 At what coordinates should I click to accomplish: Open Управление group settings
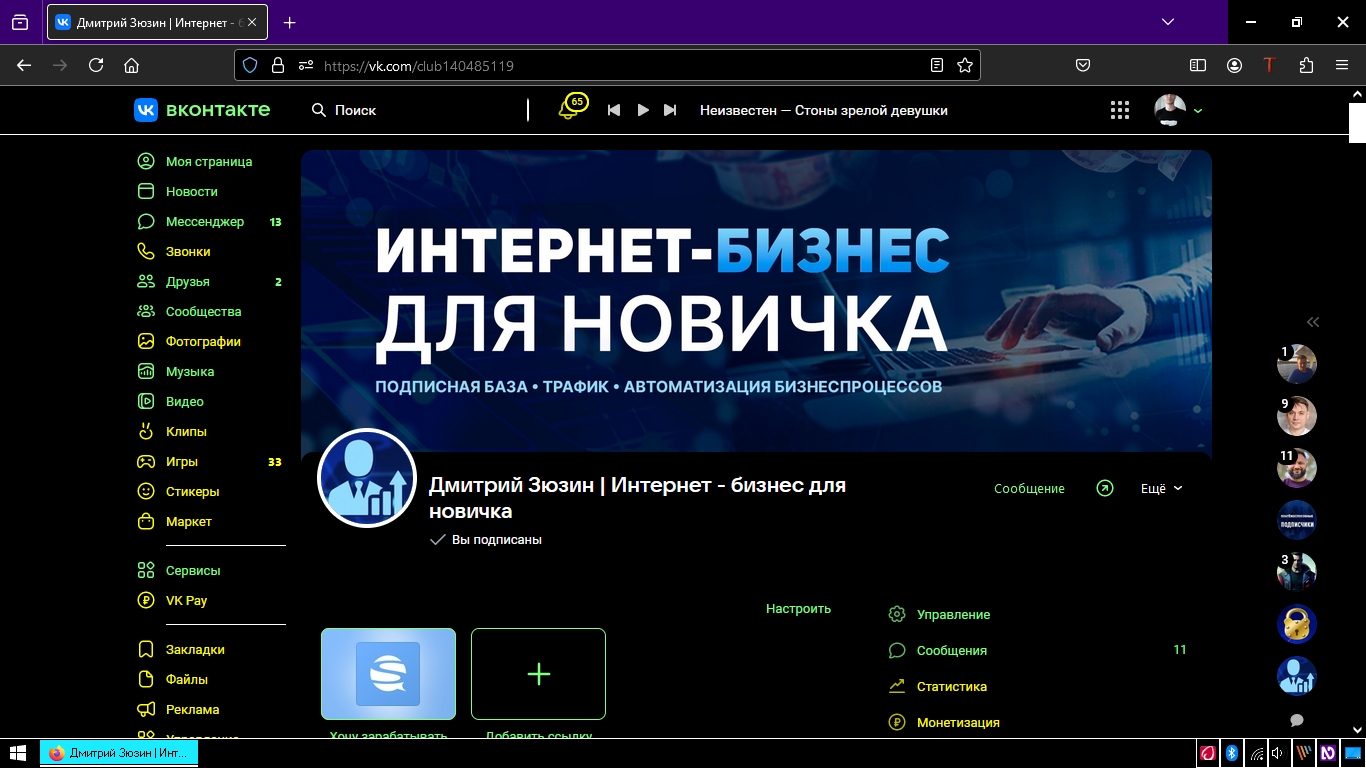[953, 614]
